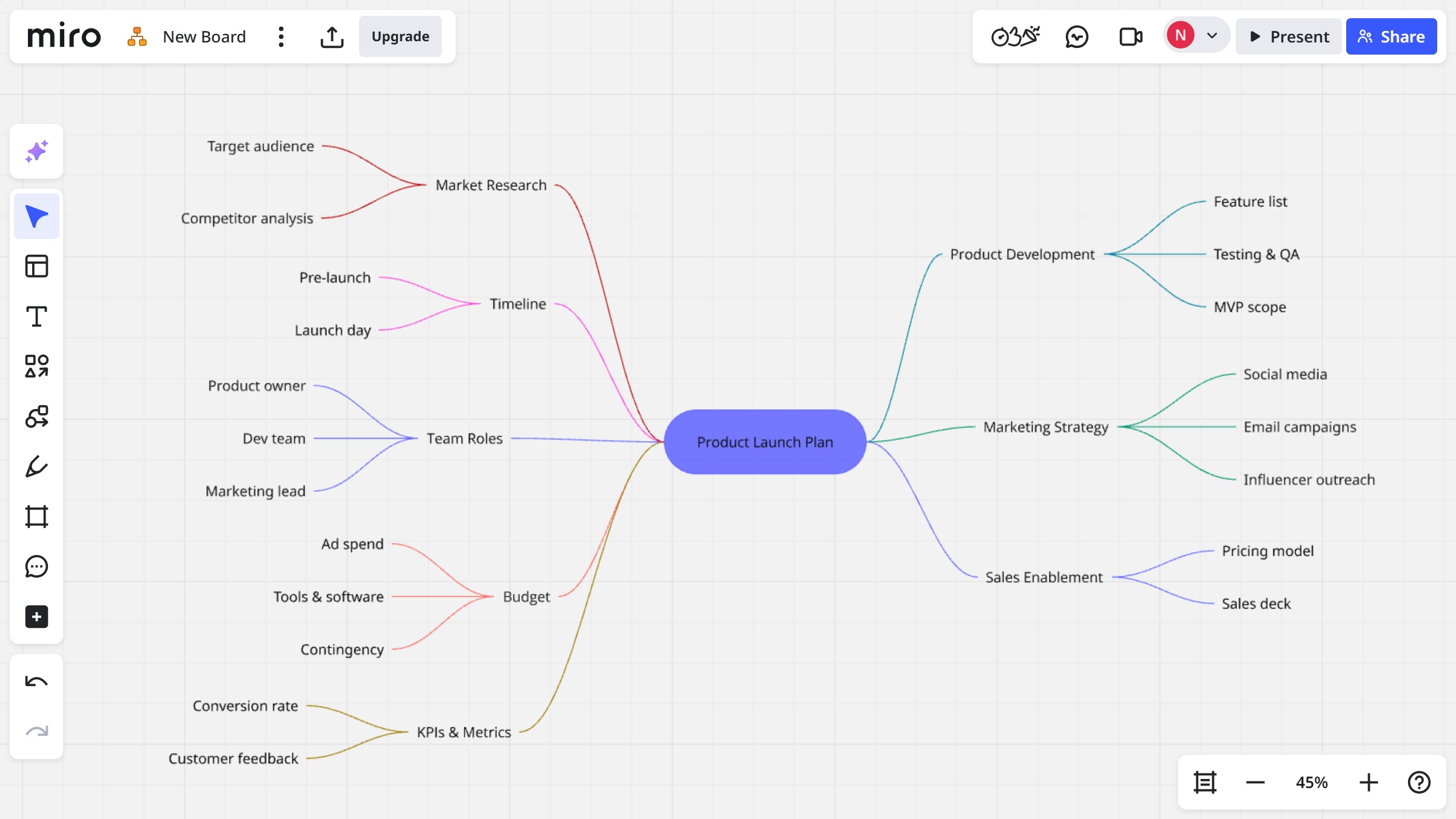This screenshot has height=819, width=1456.
Task: Select the Pen drawing tool
Action: (36, 467)
